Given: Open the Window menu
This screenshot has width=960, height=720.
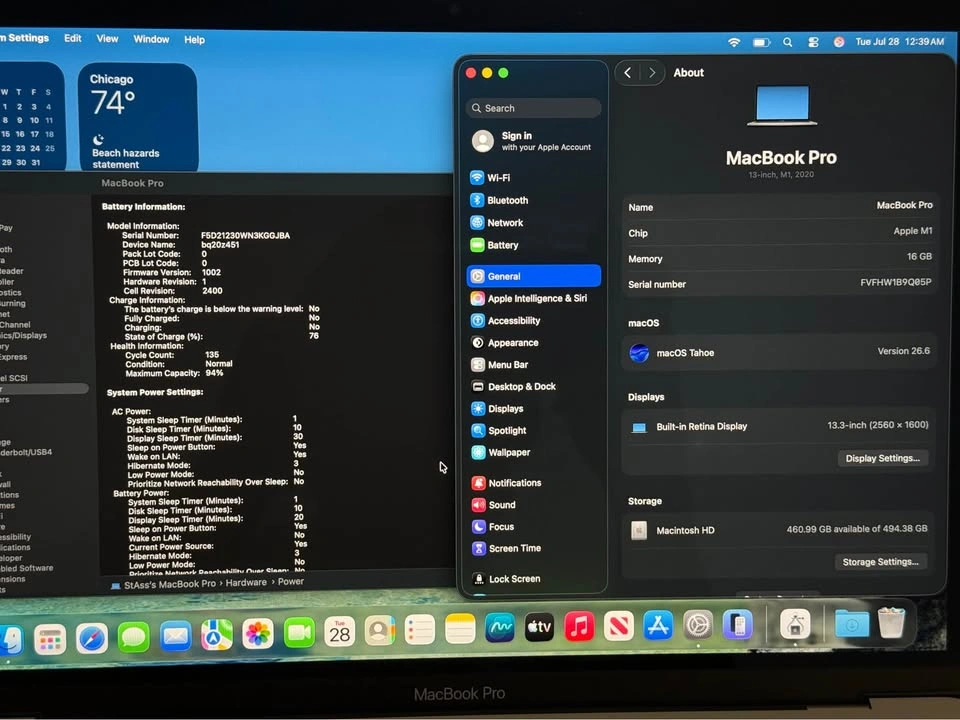Looking at the screenshot, I should pos(151,39).
